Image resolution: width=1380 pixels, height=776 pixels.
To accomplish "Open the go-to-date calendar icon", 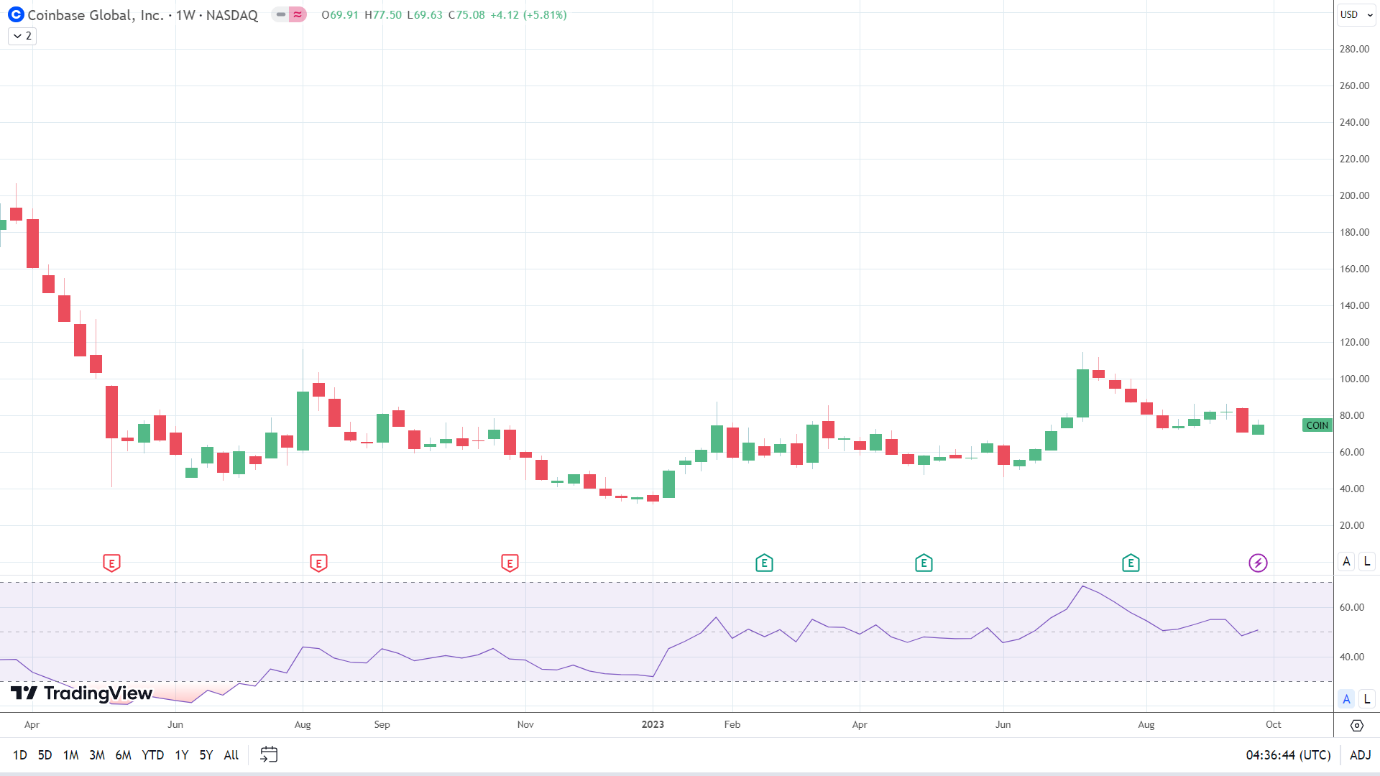I will (268, 755).
